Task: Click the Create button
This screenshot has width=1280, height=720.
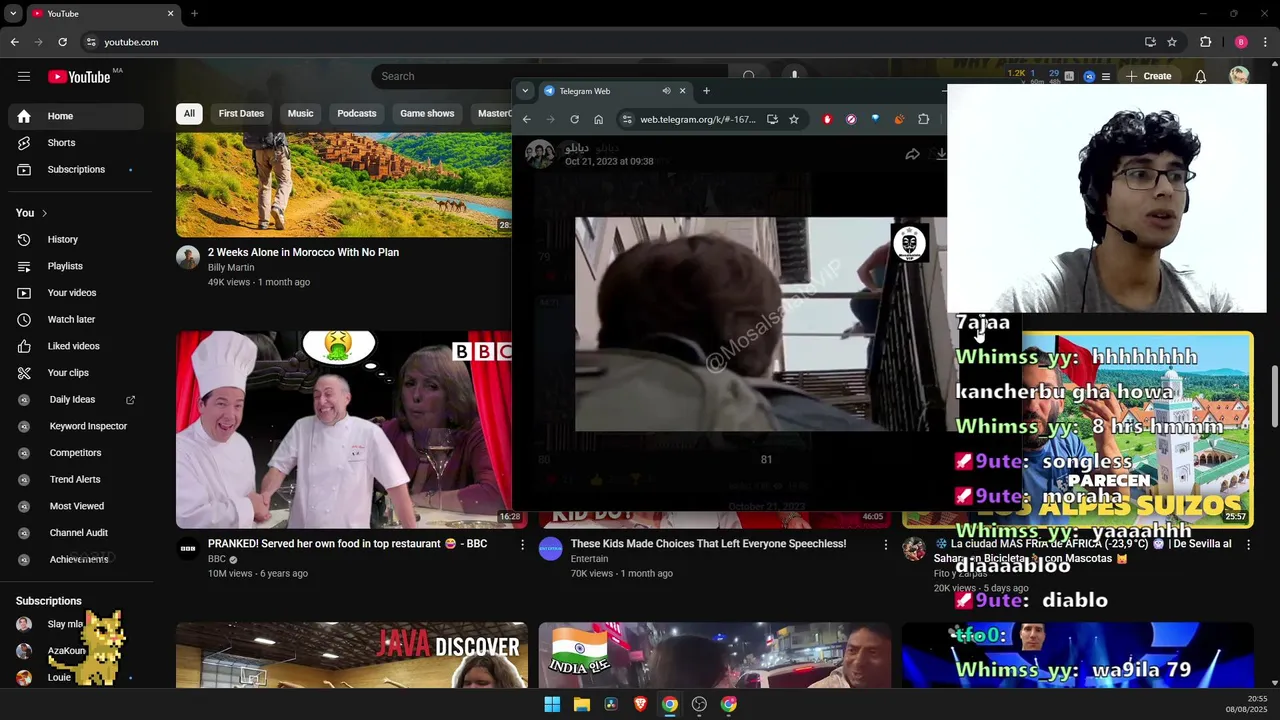Action: 1148,76
